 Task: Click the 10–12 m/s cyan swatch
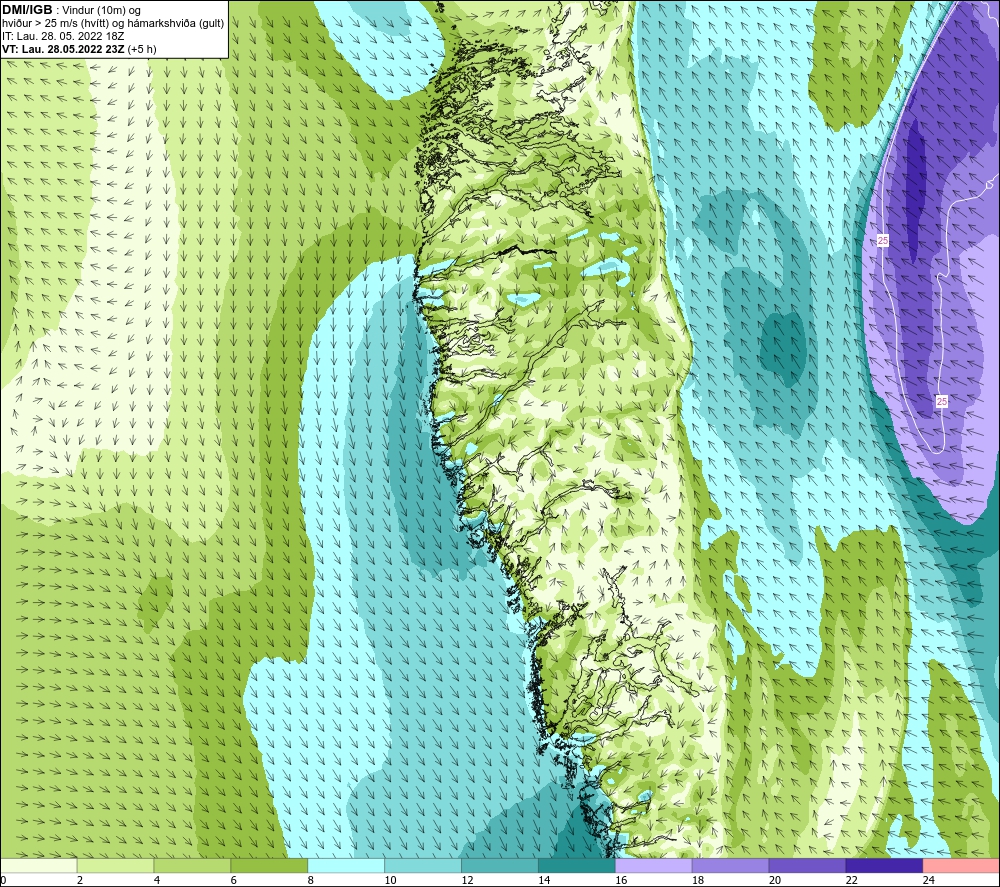[423, 865]
